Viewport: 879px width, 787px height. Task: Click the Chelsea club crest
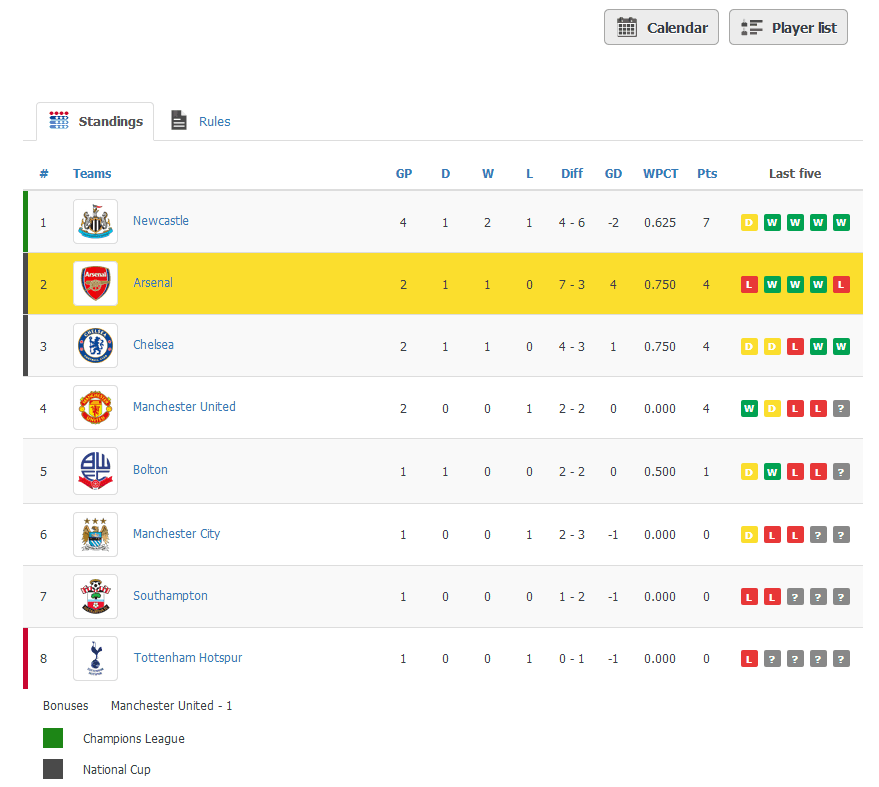(95, 345)
